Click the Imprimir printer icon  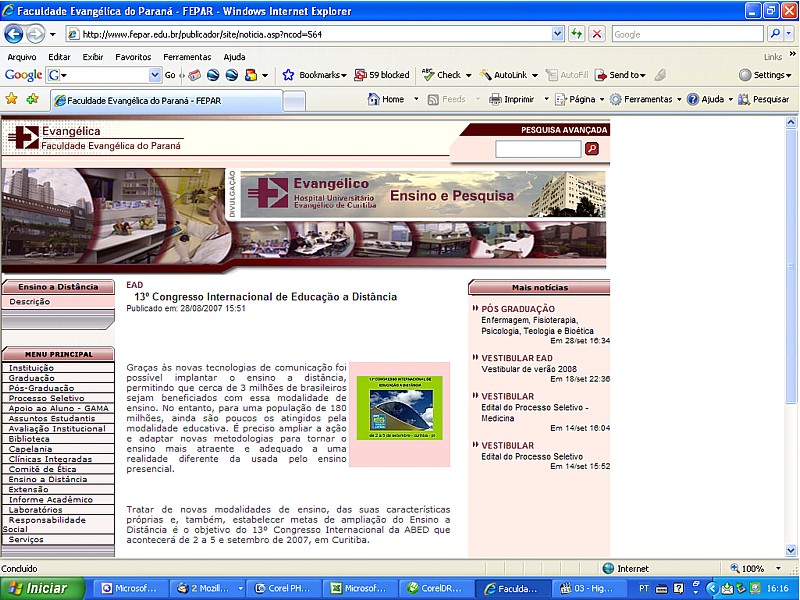click(x=494, y=99)
